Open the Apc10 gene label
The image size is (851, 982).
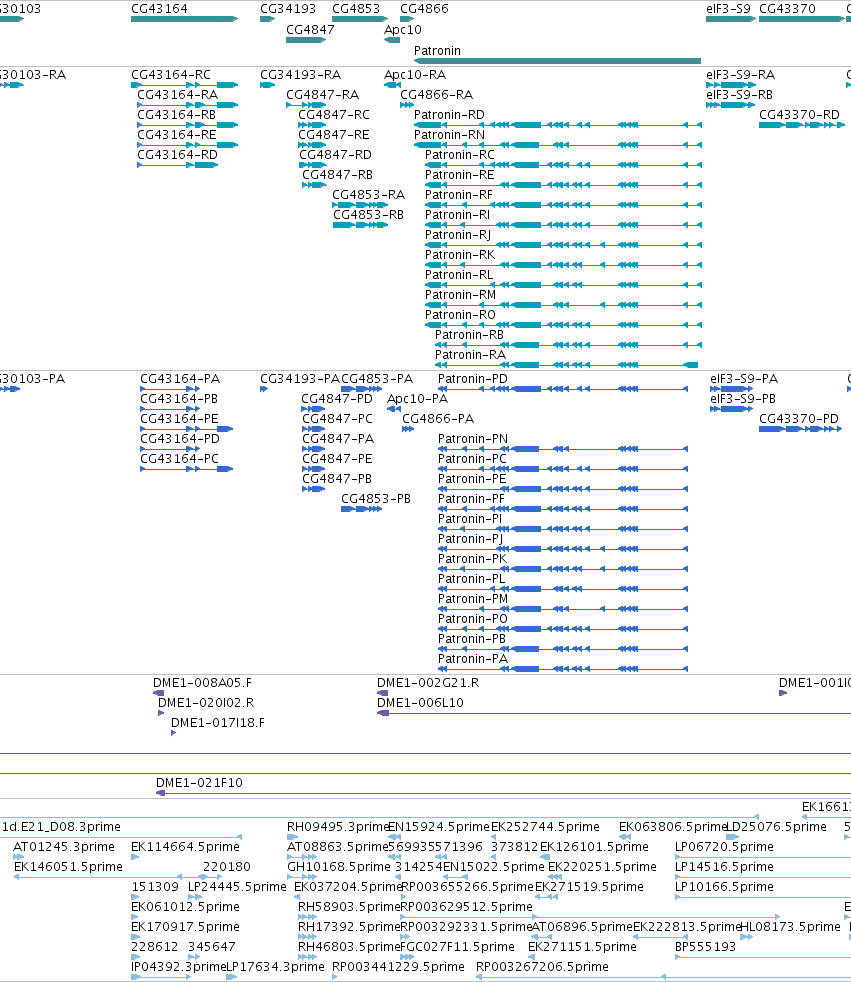point(403,29)
